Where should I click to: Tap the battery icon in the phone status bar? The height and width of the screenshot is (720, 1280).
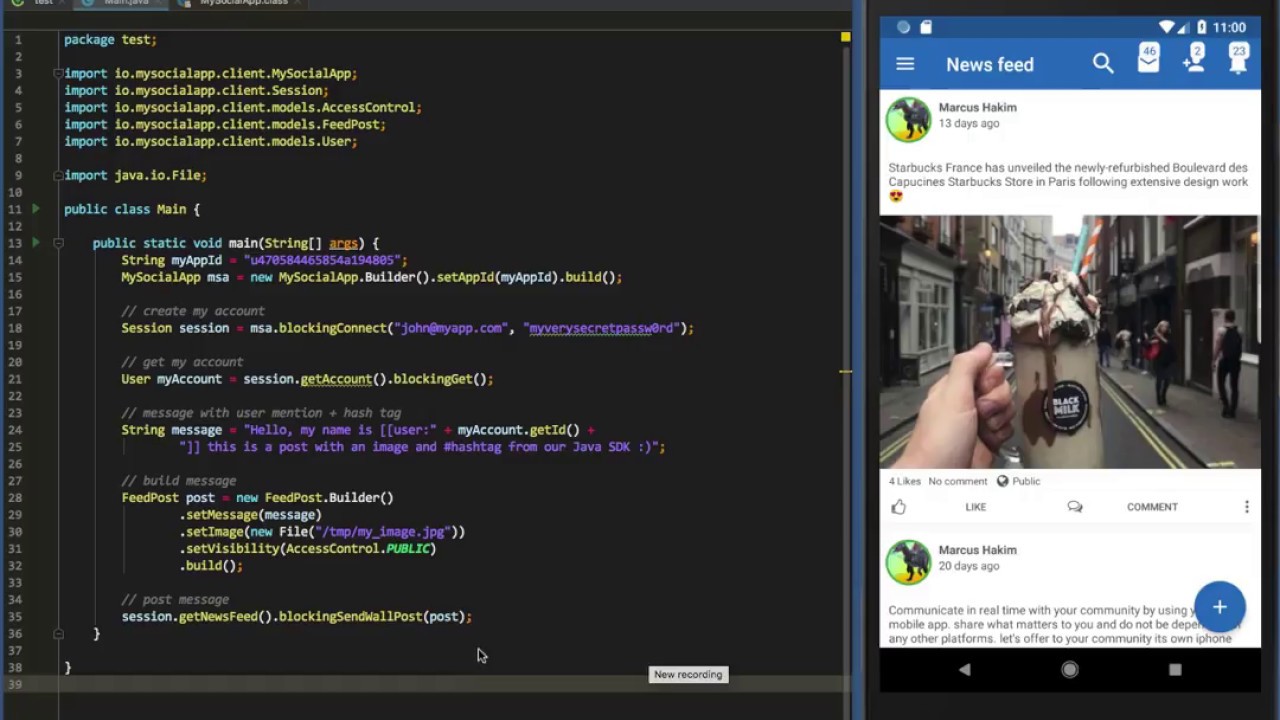coord(1200,27)
